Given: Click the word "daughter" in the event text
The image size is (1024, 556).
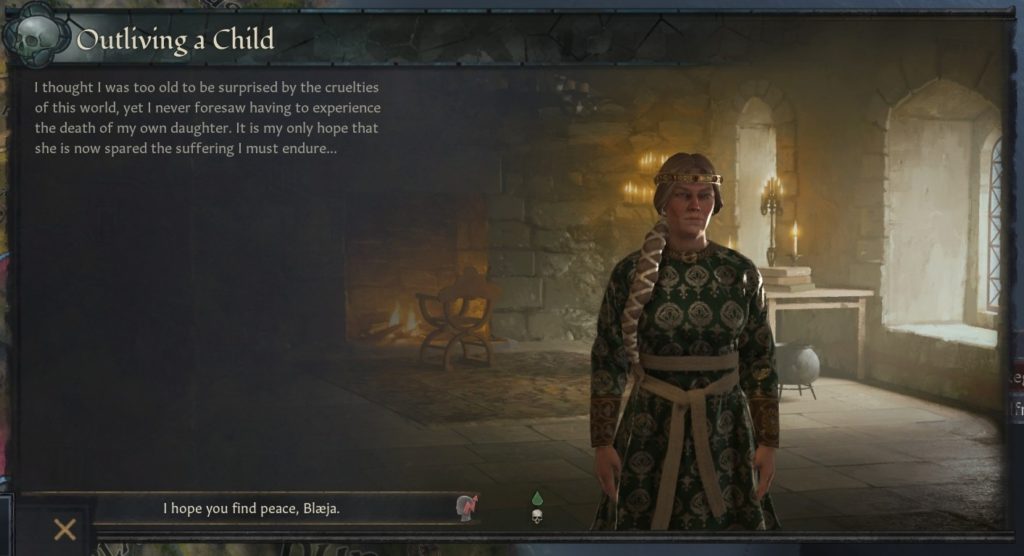Looking at the screenshot, I should [x=198, y=128].
